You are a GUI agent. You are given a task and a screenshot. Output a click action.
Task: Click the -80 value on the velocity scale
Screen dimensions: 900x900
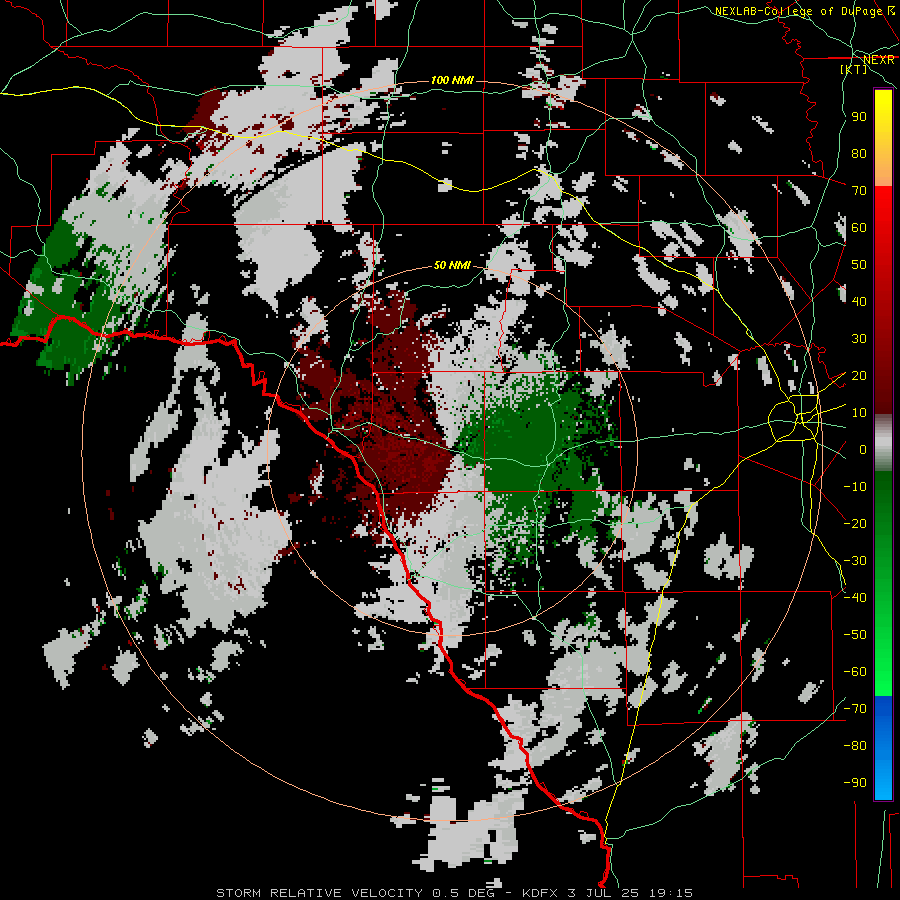coord(855,746)
